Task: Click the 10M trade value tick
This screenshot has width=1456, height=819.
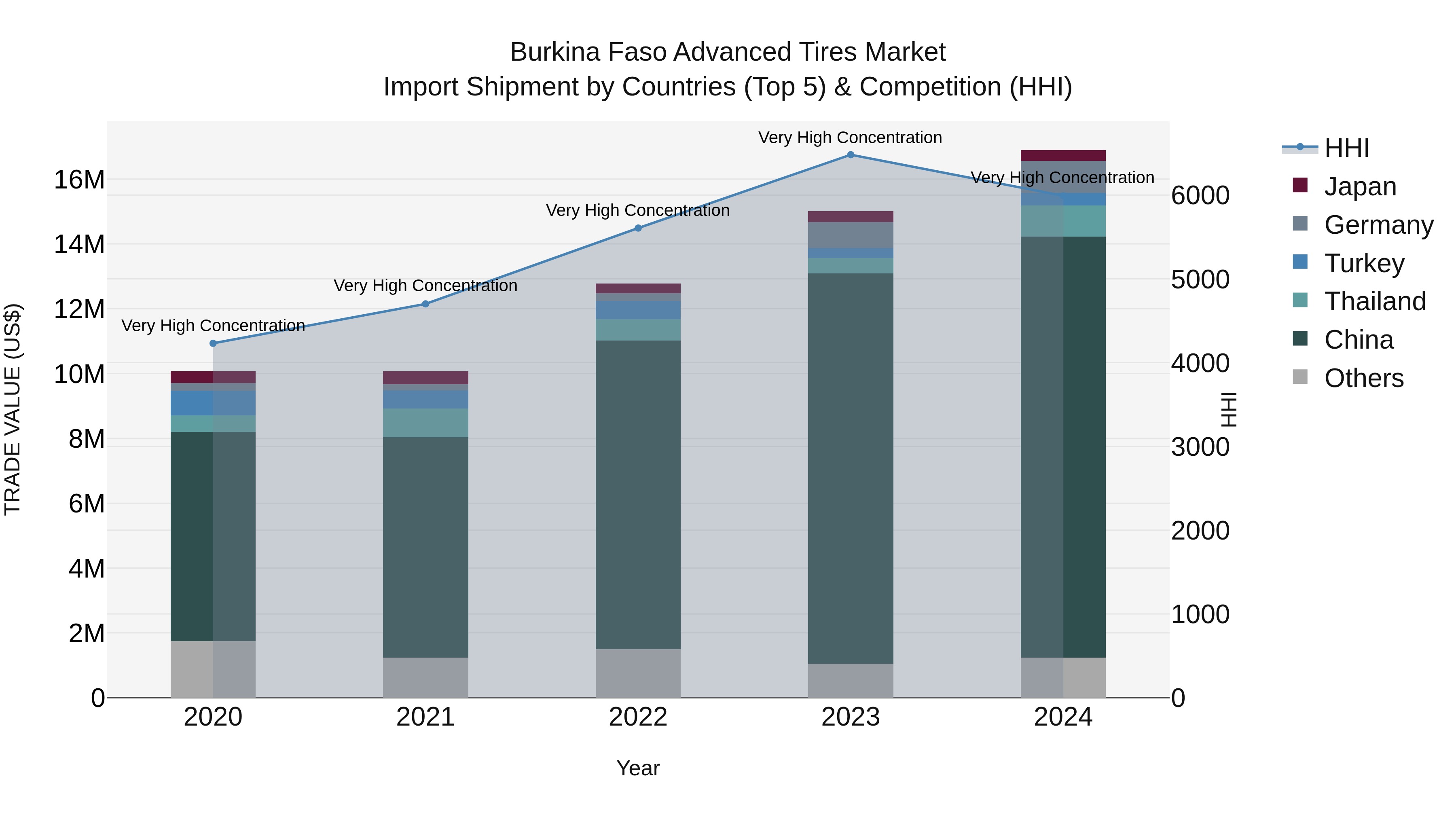Action: (79, 374)
